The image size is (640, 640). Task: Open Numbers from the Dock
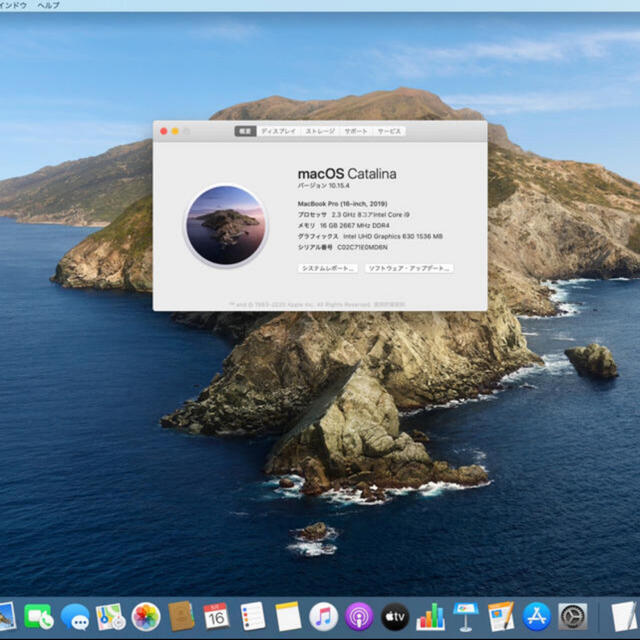click(x=430, y=616)
